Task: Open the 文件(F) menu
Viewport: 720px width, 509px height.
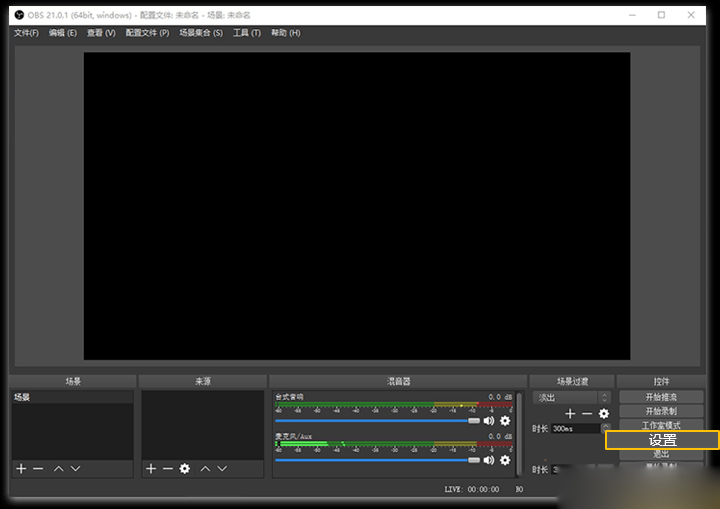Action: point(26,33)
